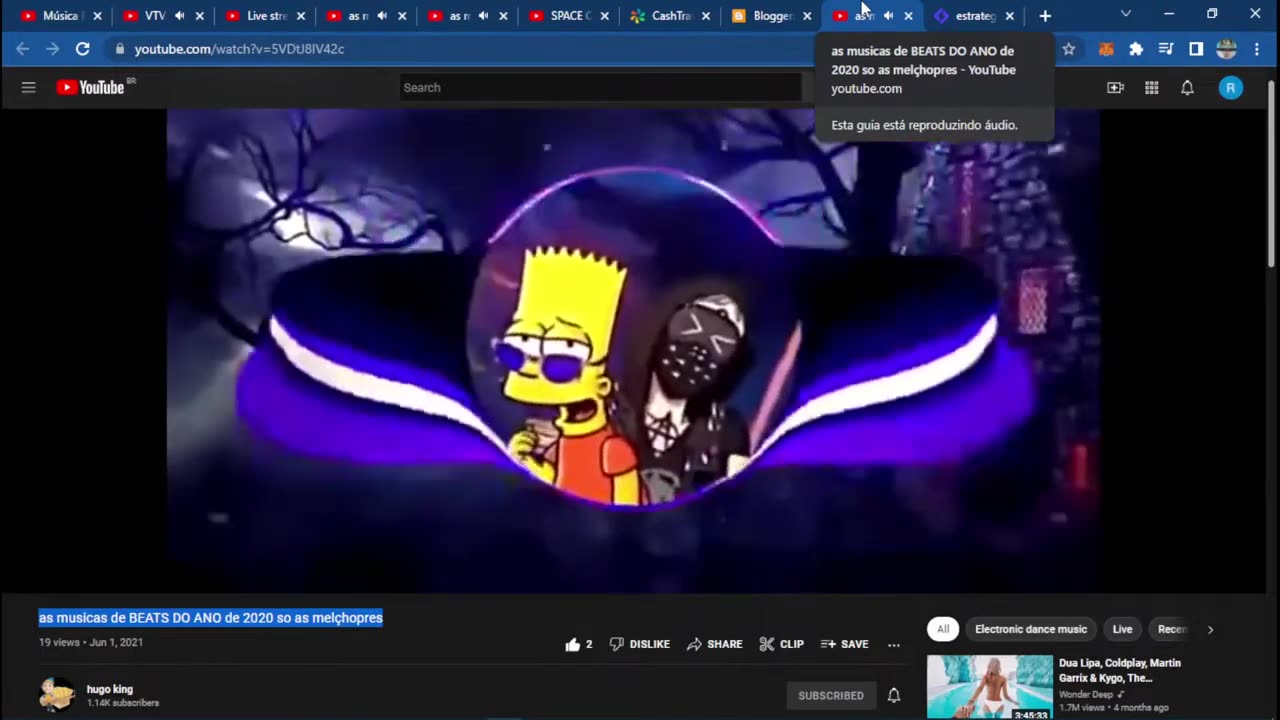The width and height of the screenshot is (1280, 720).
Task: Click the highlighted video title text
Action: tap(211, 618)
